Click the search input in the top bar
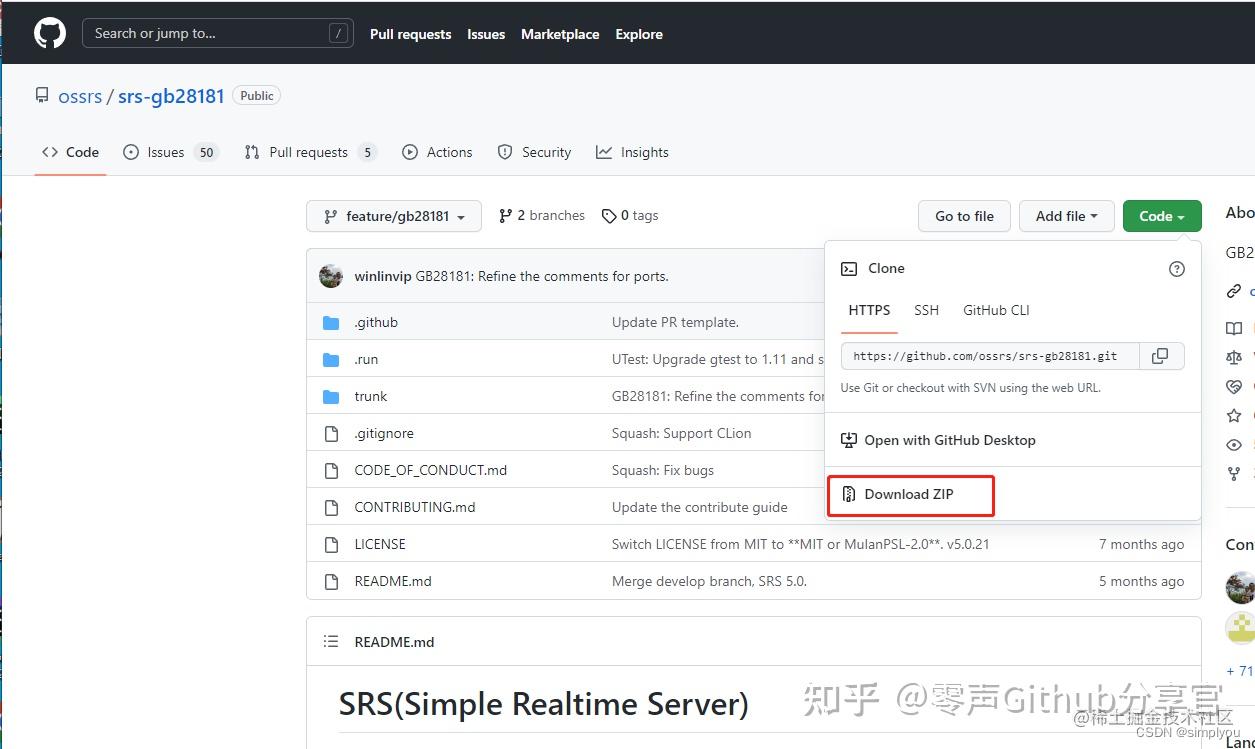Viewport: 1255px width, 749px height. (x=218, y=32)
